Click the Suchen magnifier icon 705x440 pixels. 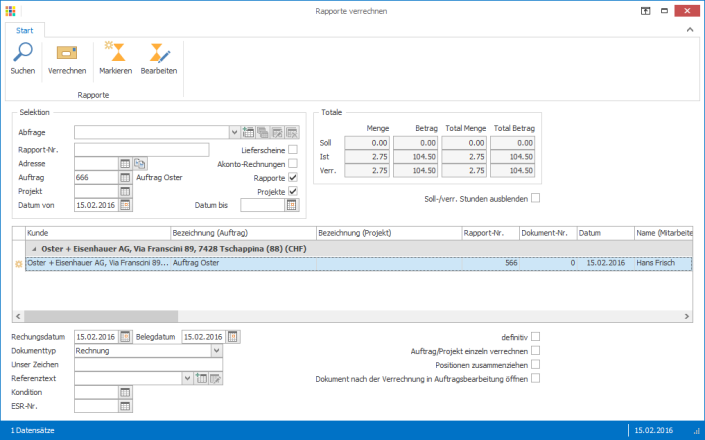pyautogui.click(x=22, y=54)
